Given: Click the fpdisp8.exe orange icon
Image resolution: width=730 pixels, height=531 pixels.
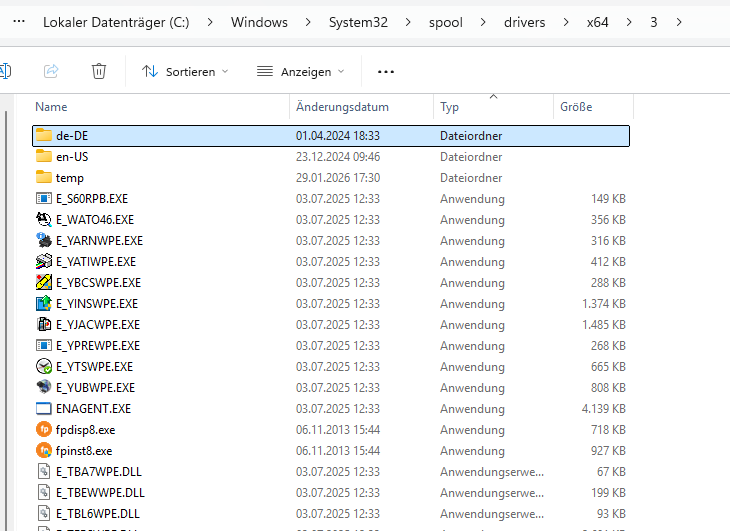Looking at the screenshot, I should coord(44,429).
